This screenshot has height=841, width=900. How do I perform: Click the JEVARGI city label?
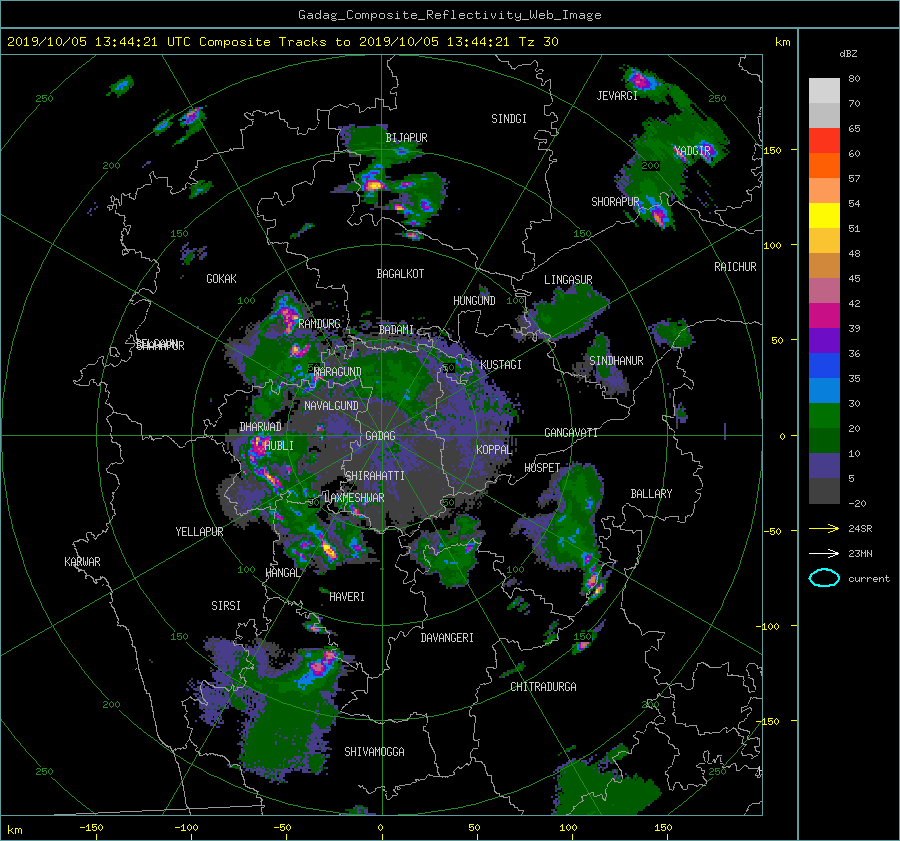[617, 96]
